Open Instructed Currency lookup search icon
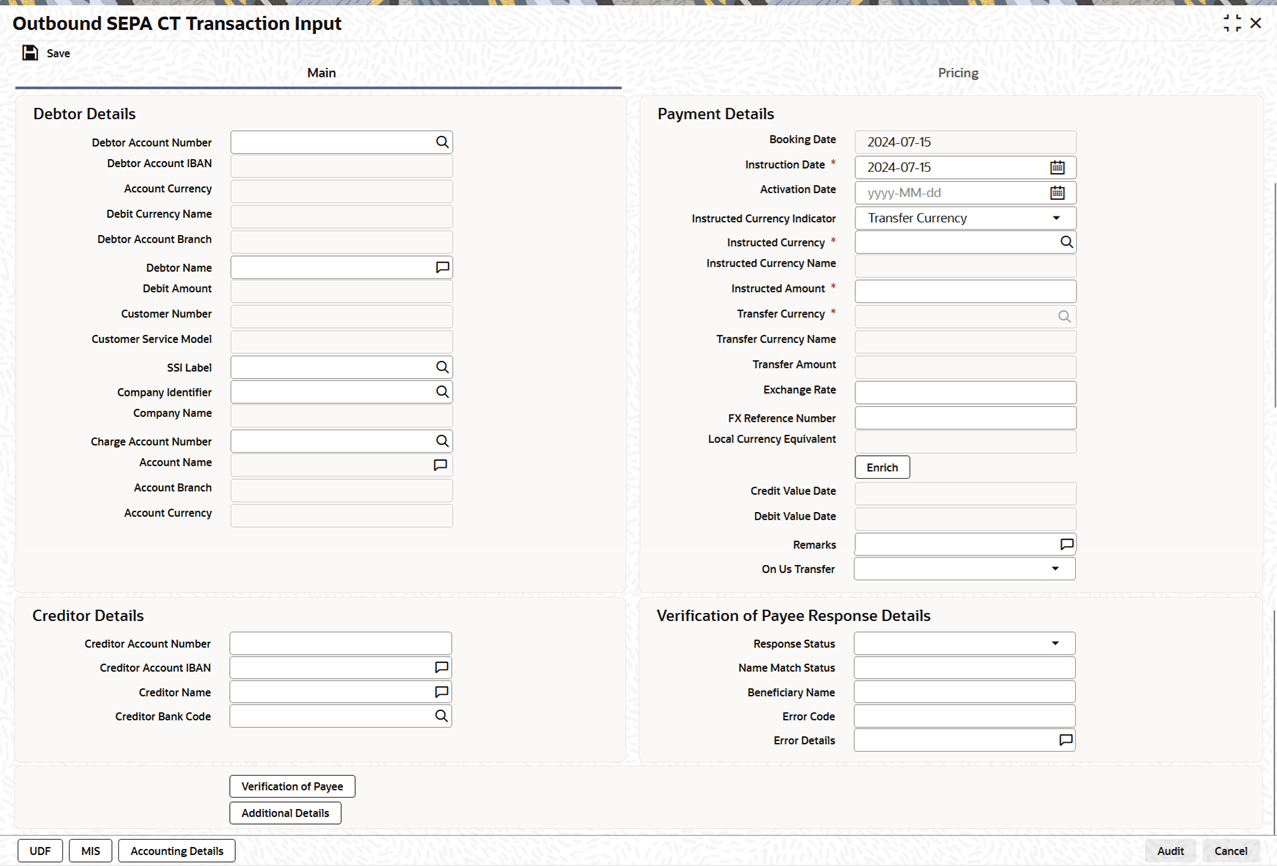 [1066, 242]
